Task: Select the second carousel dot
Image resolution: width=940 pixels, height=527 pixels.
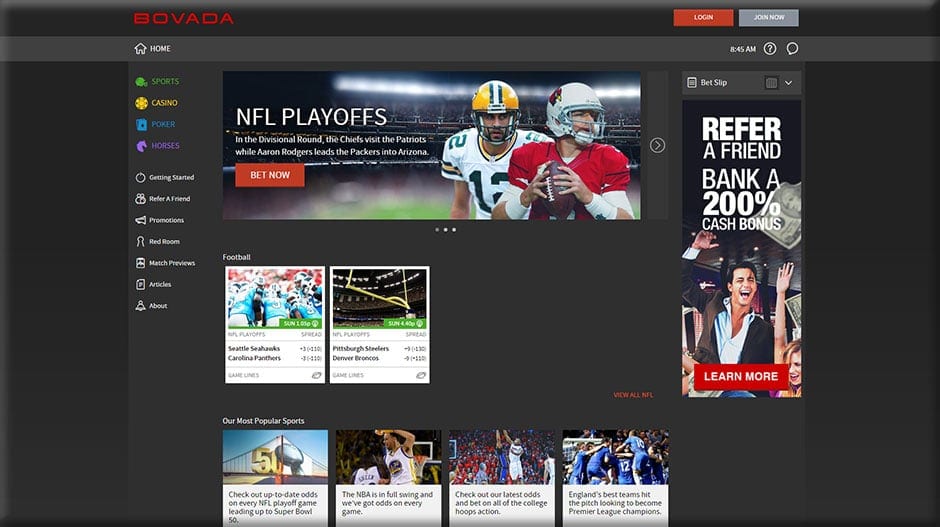Action: point(445,230)
